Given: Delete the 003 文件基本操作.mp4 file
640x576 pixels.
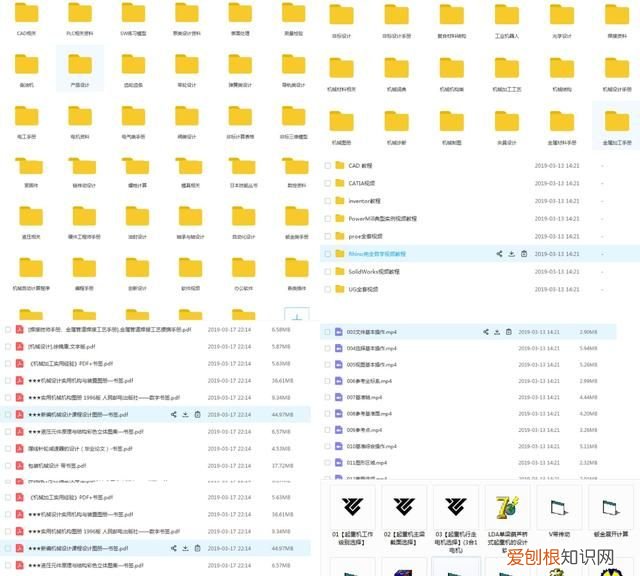Looking at the screenshot, I should pos(509,331).
